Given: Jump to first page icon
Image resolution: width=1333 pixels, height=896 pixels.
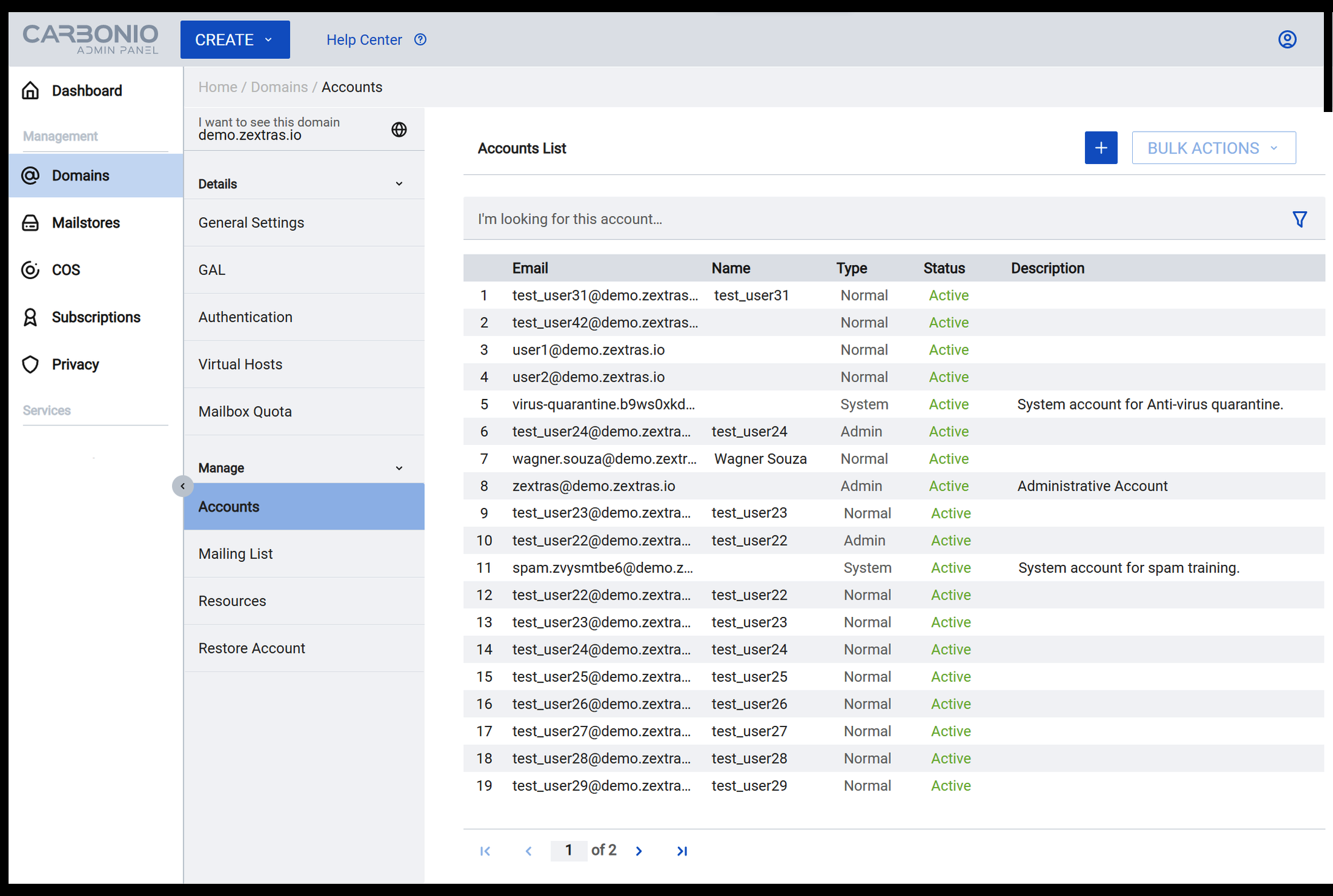Looking at the screenshot, I should point(485,851).
